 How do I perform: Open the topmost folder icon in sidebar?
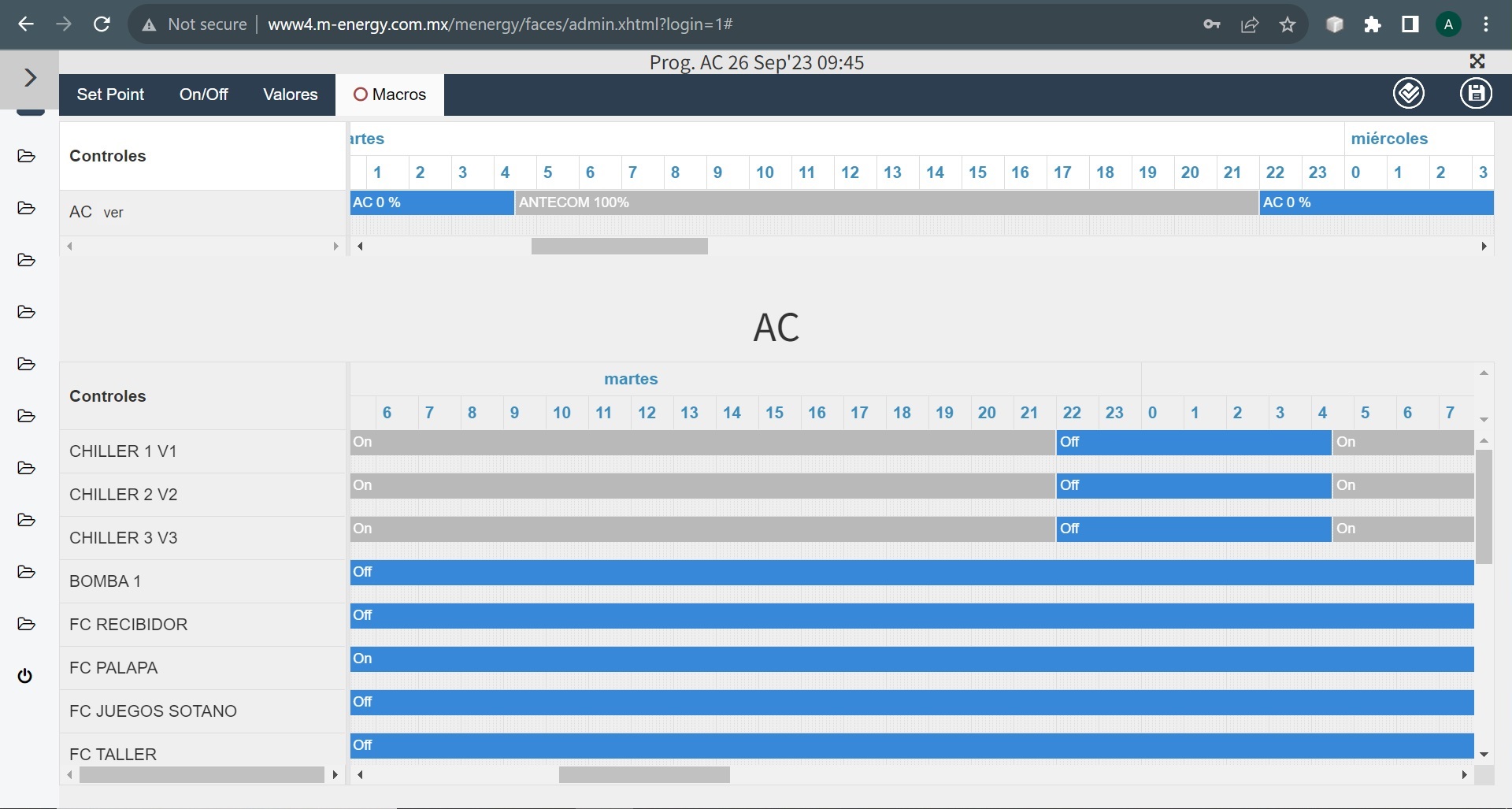coord(26,156)
